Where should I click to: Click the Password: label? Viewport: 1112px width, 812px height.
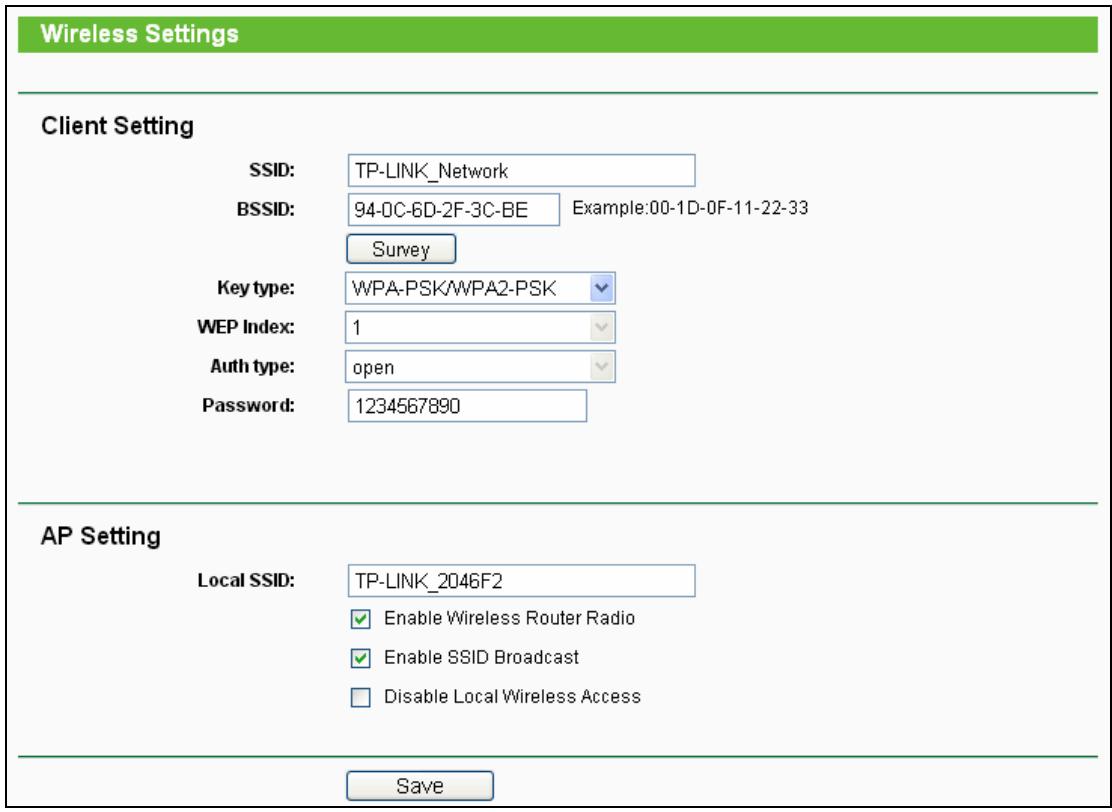(248, 406)
